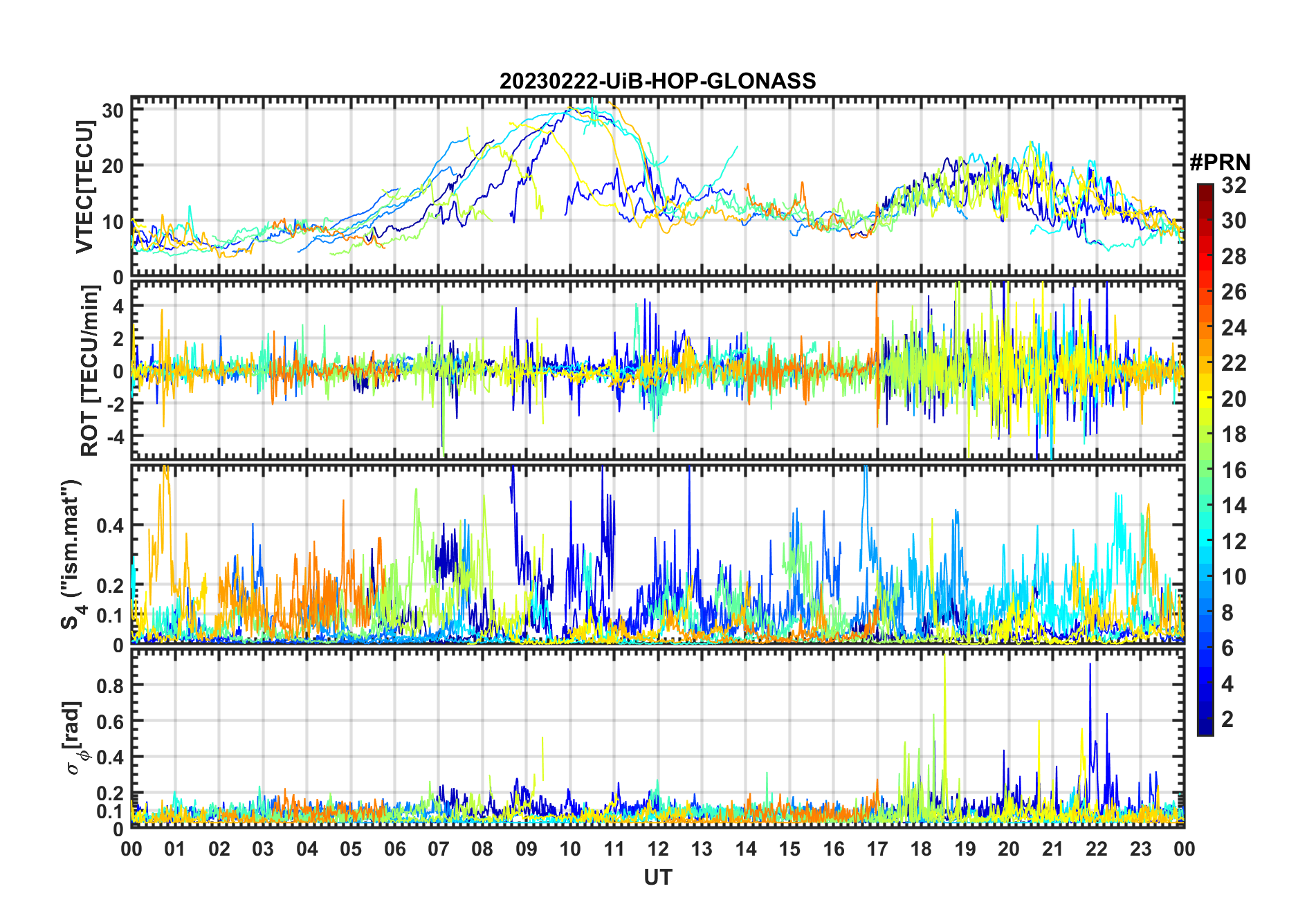Image resolution: width=1316 pixels, height=920 pixels.
Task: Click the sigma-phi [rad] y-axis label
Action: coord(73,737)
